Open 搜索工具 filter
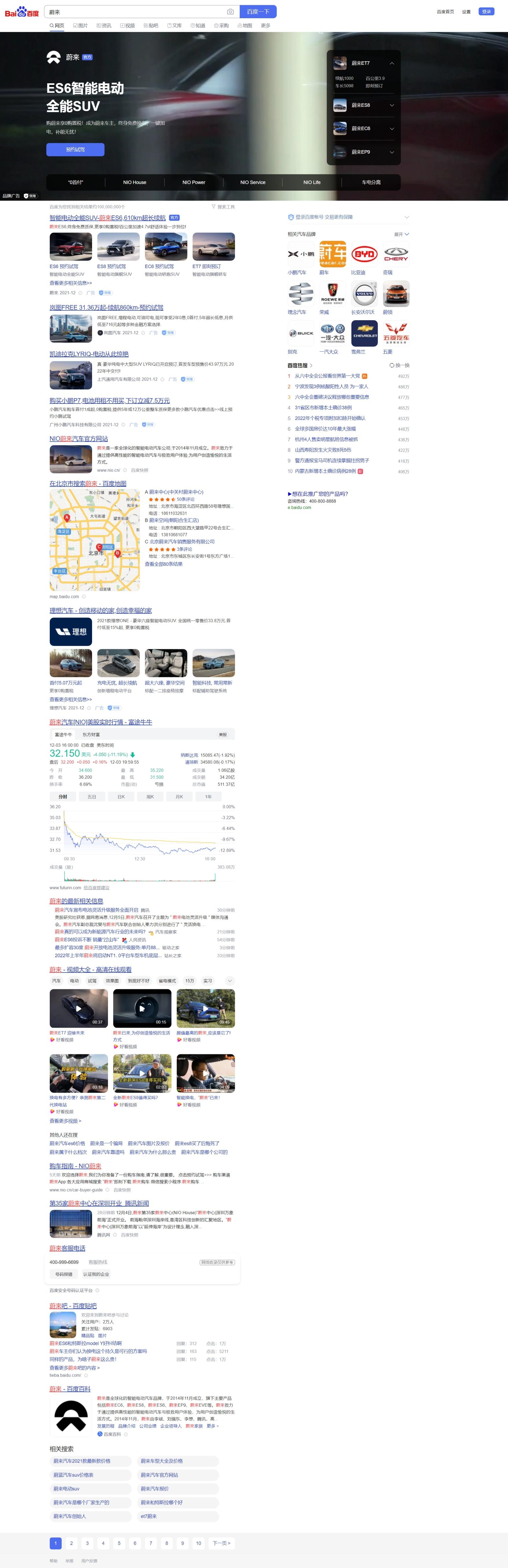 [x=223, y=207]
